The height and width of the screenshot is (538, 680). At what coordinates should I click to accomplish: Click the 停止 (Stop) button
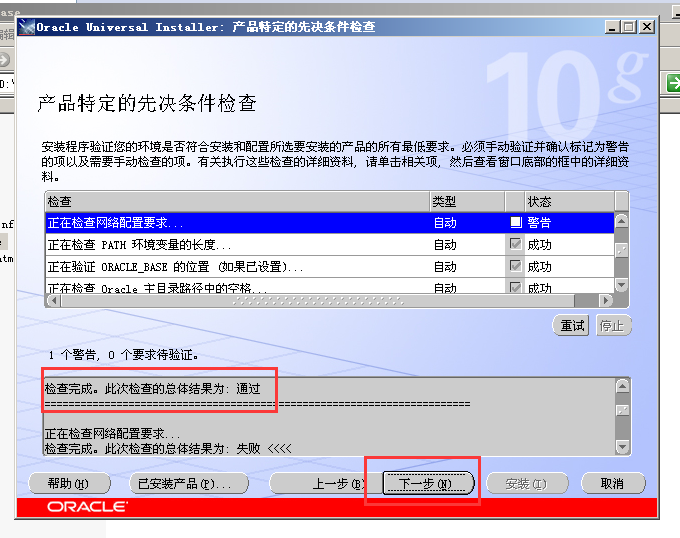click(613, 326)
